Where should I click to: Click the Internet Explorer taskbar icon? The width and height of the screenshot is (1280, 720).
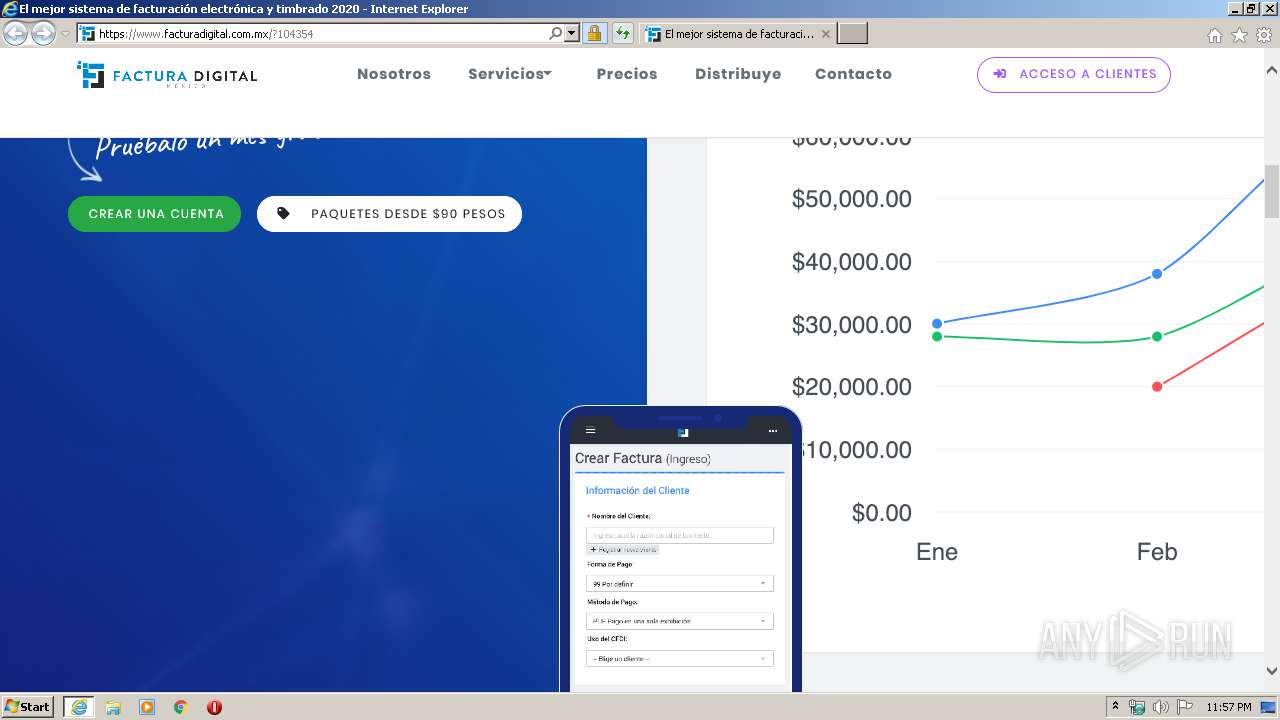click(79, 707)
